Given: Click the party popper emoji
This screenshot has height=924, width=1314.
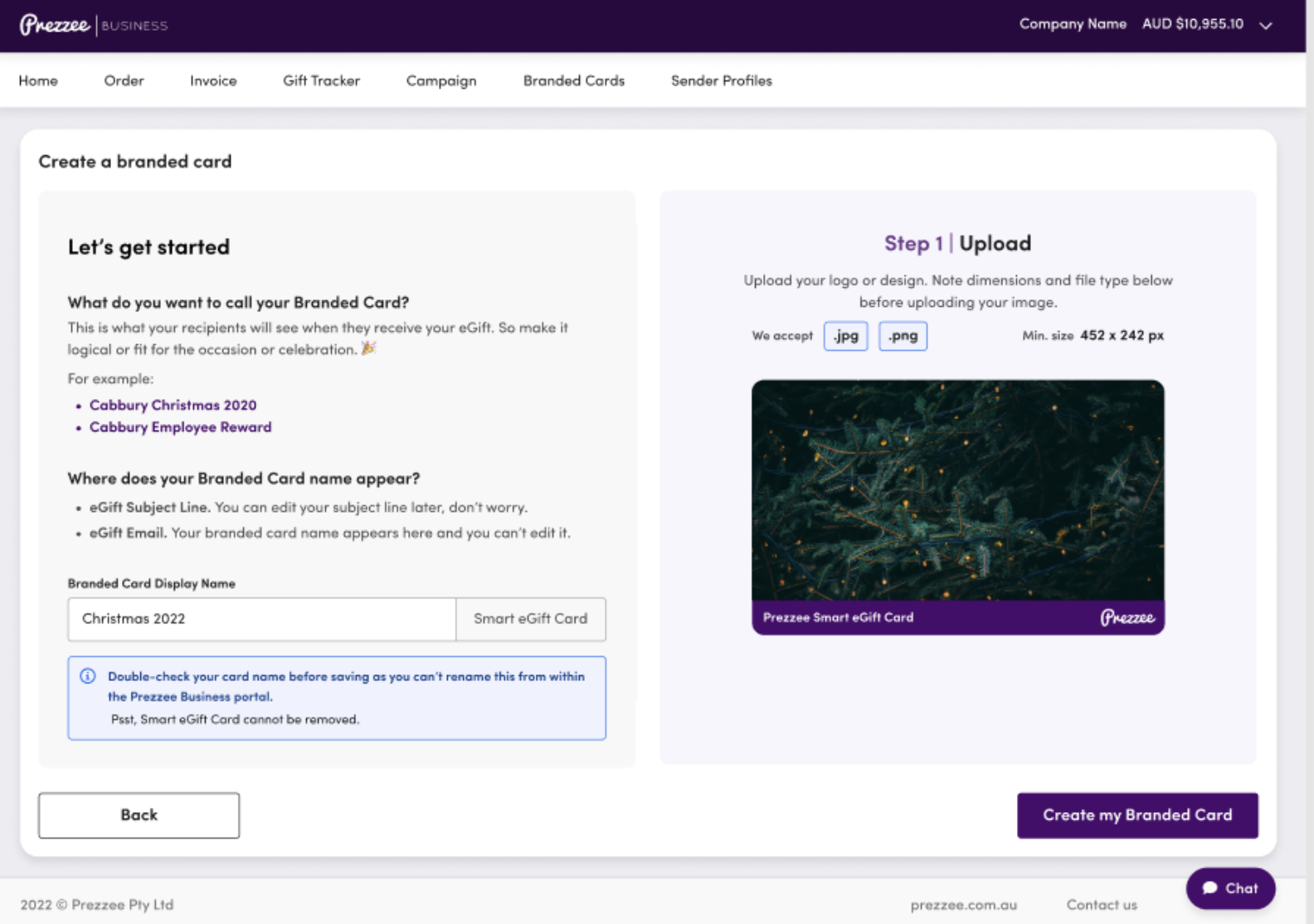Looking at the screenshot, I should 369,349.
